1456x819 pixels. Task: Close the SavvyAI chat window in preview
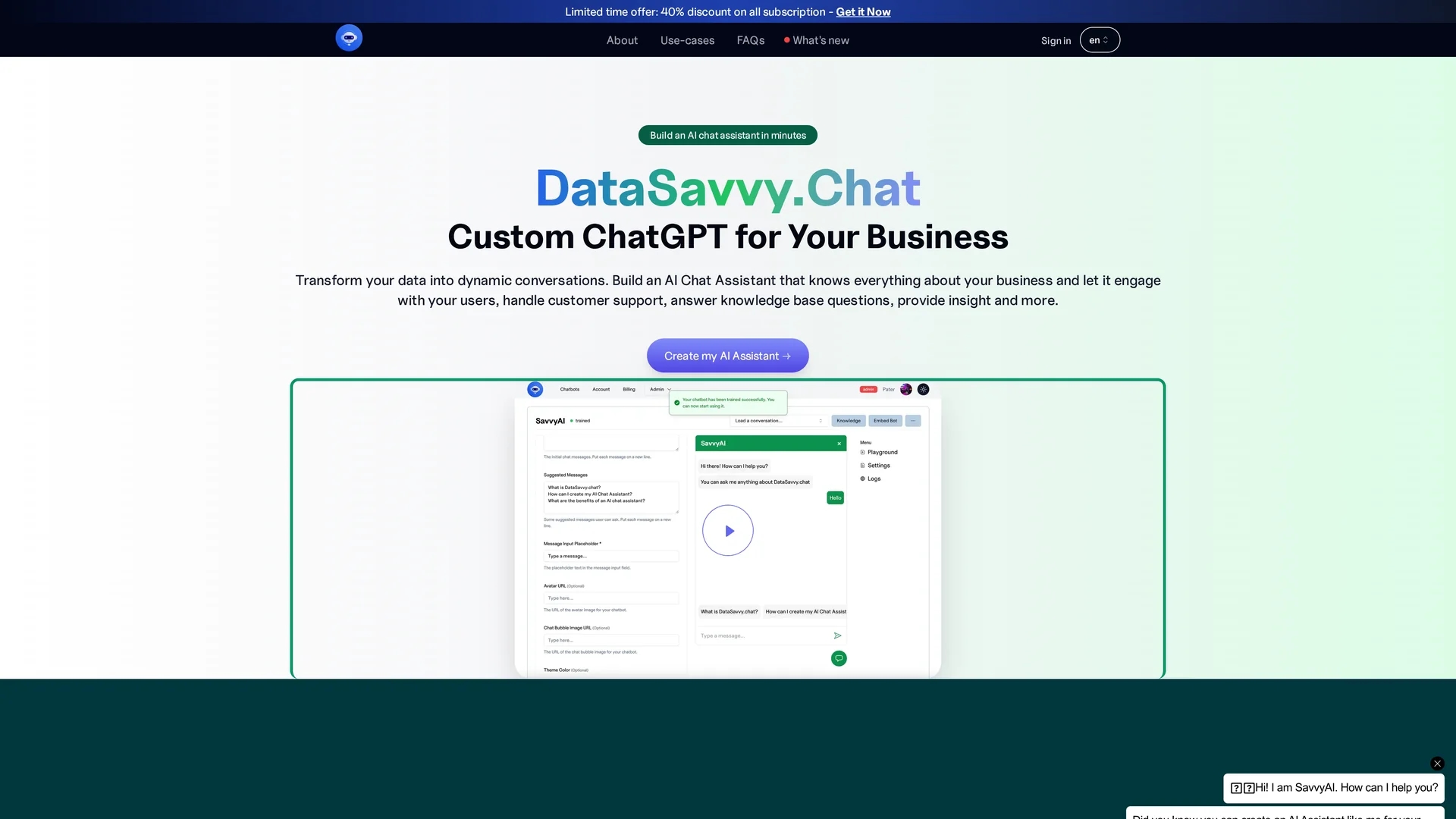[x=839, y=444]
